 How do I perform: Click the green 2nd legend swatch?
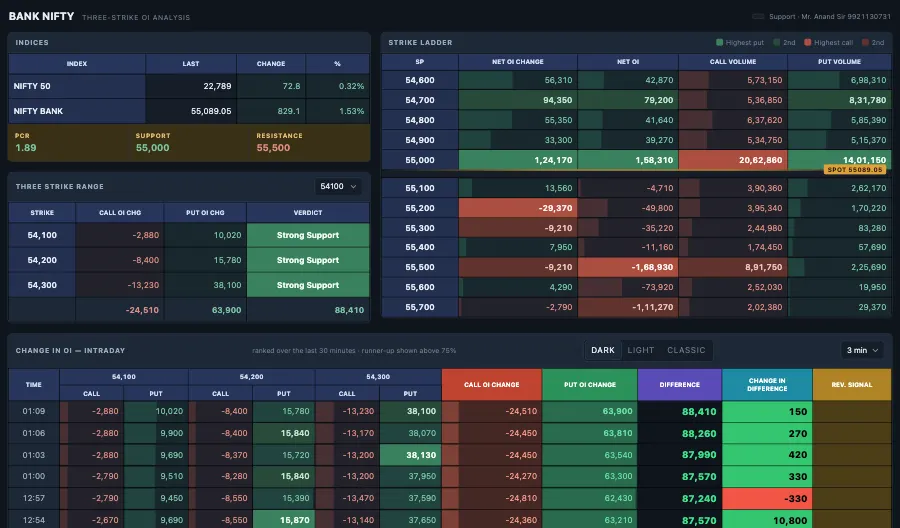point(777,42)
